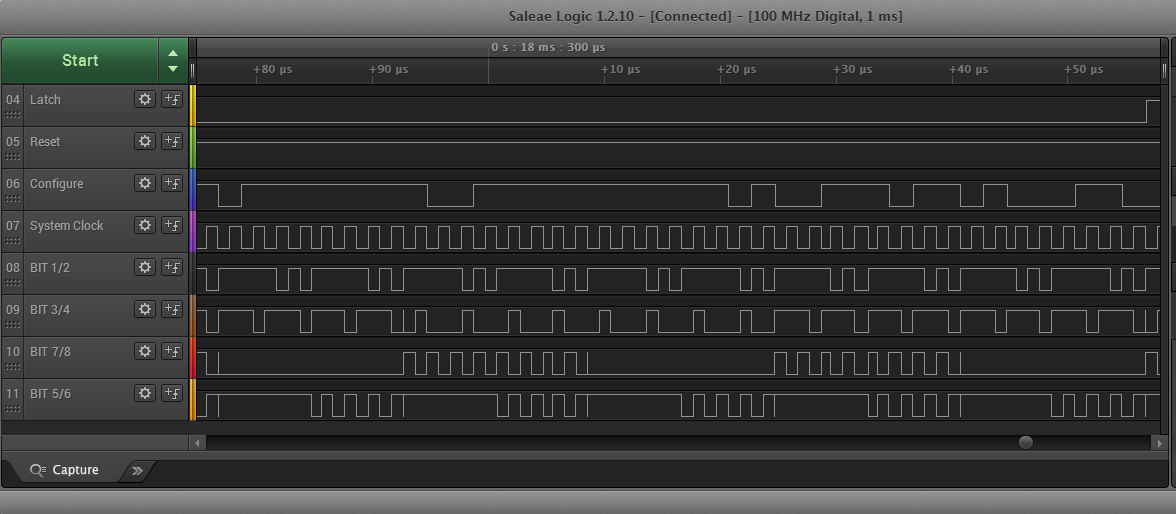1176x514 pixels.
Task: Click the Latch channel label
Action: pyautogui.click(x=45, y=100)
